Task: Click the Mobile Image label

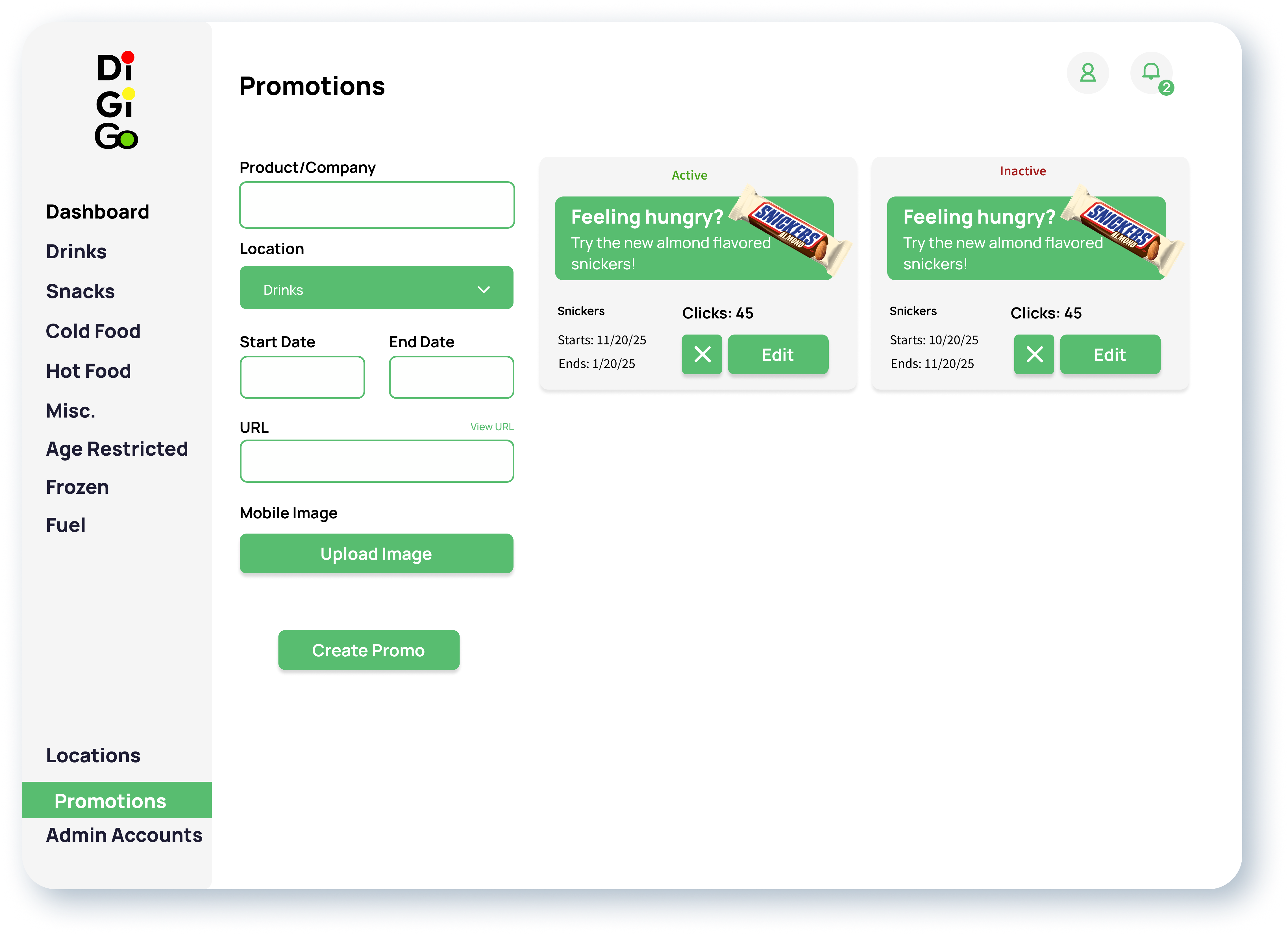Action: pyautogui.click(x=288, y=513)
